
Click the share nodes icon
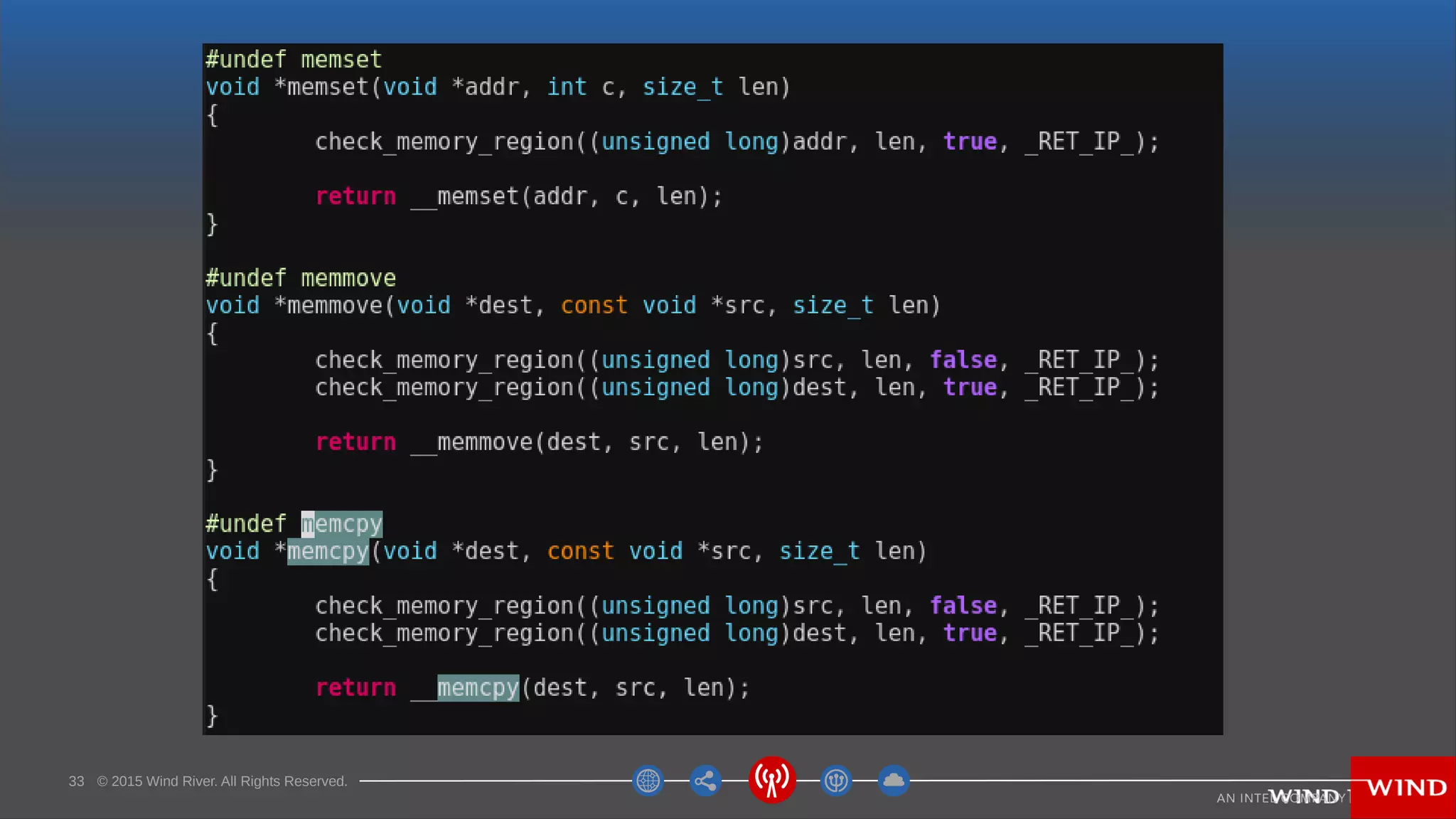click(705, 781)
